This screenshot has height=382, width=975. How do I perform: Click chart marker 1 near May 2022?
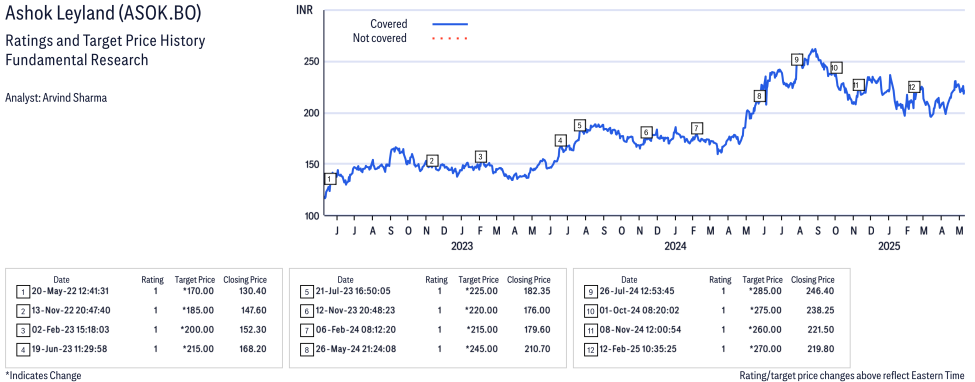(x=330, y=179)
